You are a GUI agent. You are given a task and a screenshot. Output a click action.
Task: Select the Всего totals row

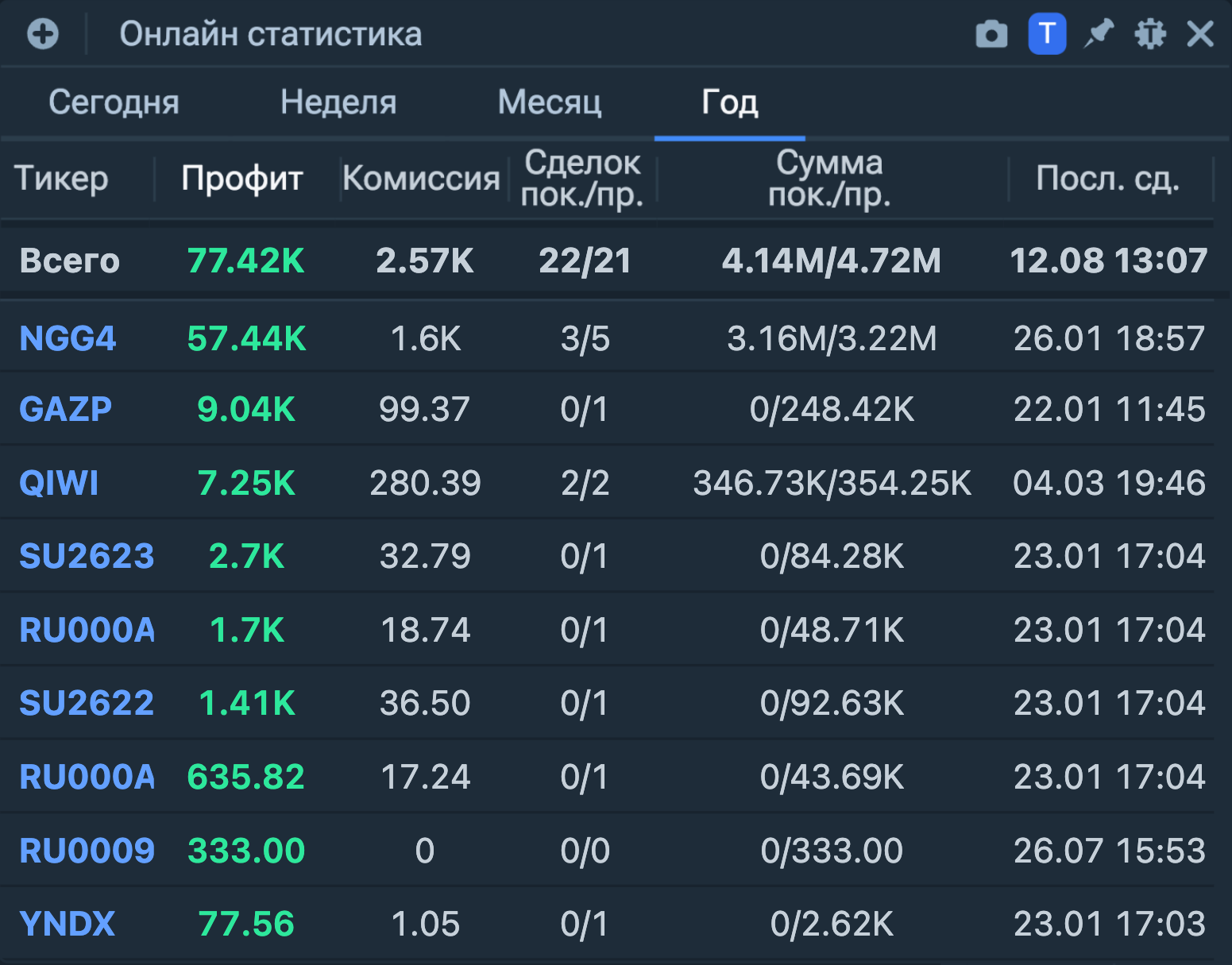click(69, 261)
